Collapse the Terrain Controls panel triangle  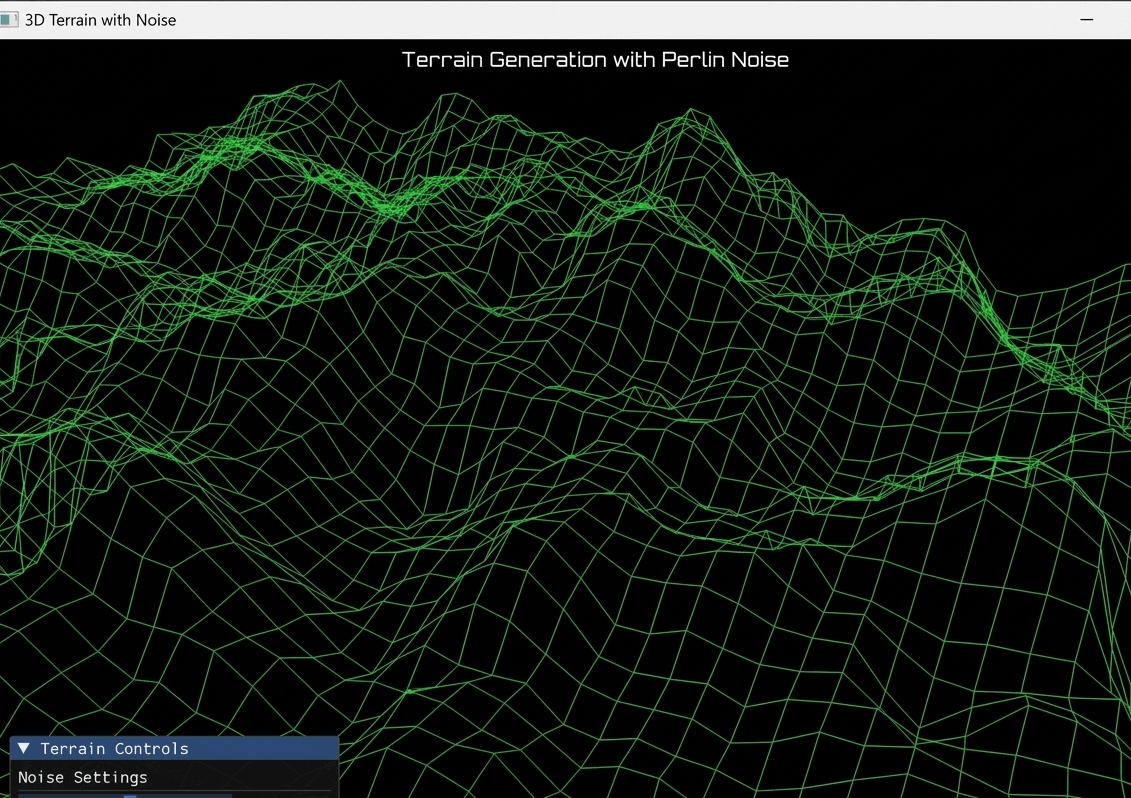24,748
